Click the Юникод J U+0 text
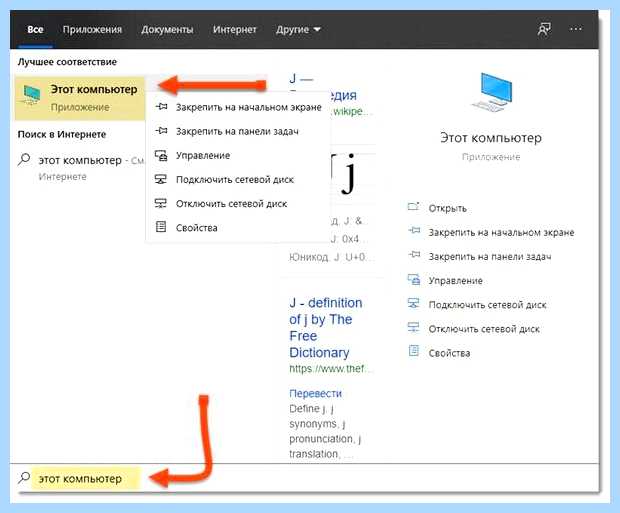 point(329,257)
